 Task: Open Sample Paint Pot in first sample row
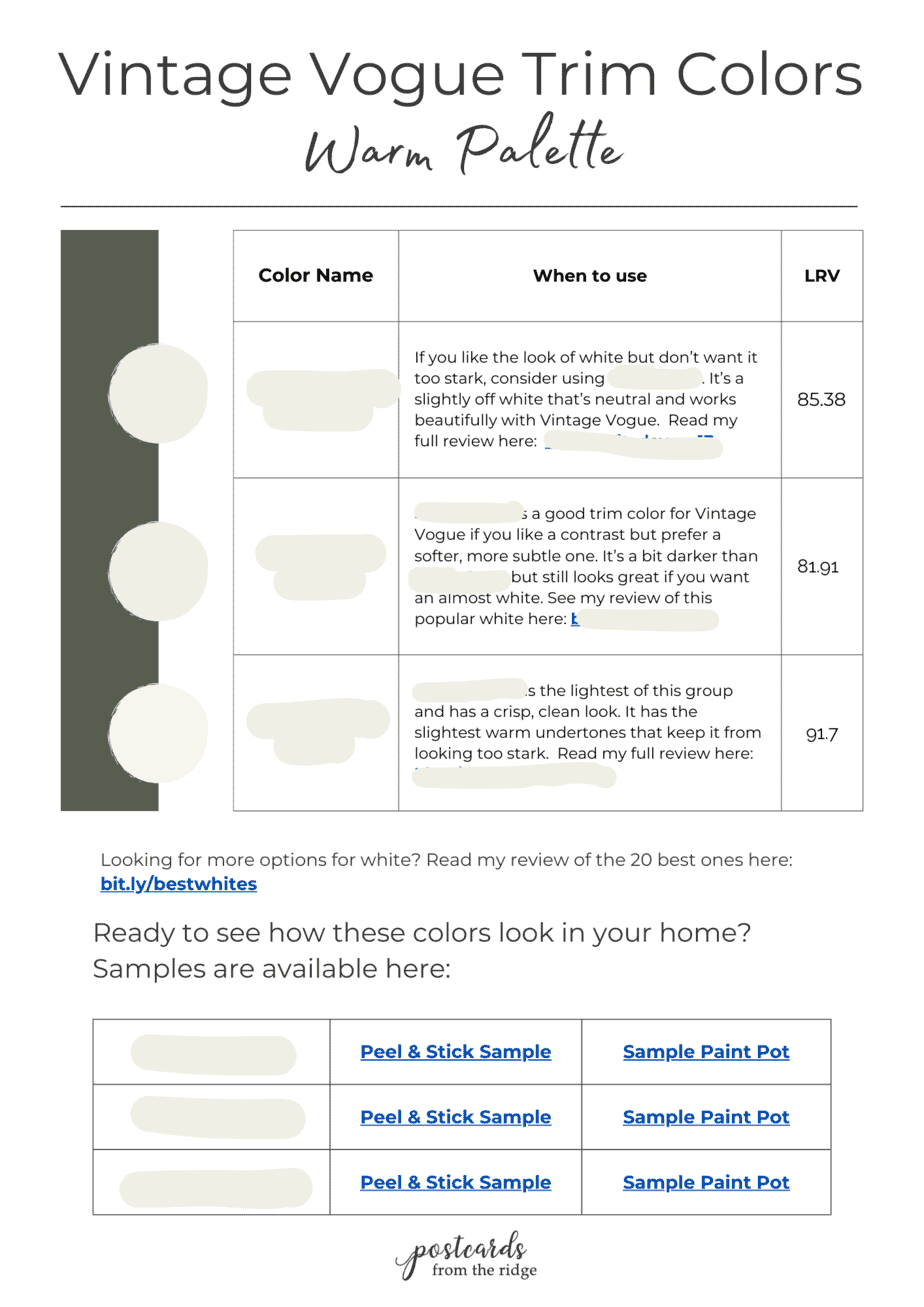[x=706, y=1052]
